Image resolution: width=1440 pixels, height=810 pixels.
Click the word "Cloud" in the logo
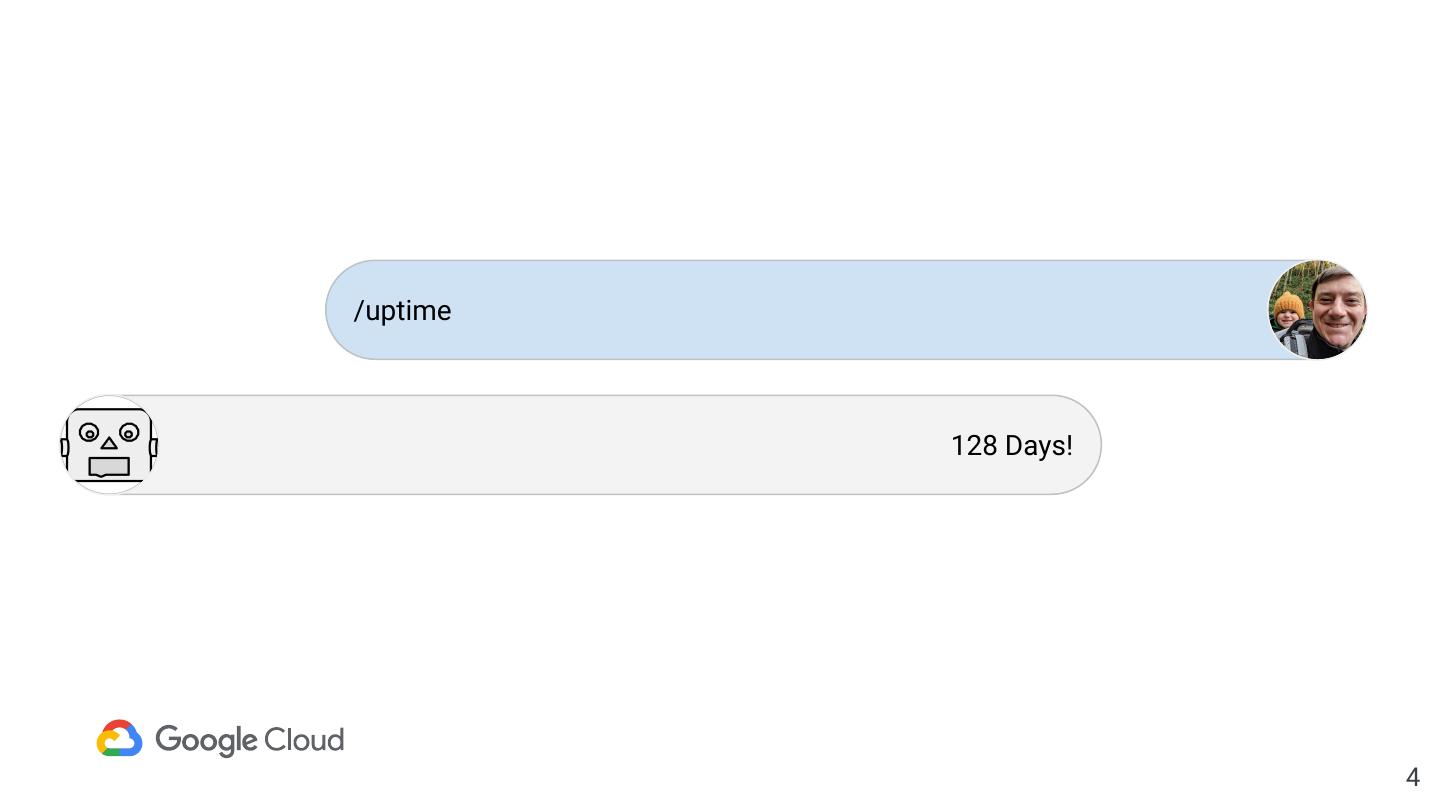304,740
